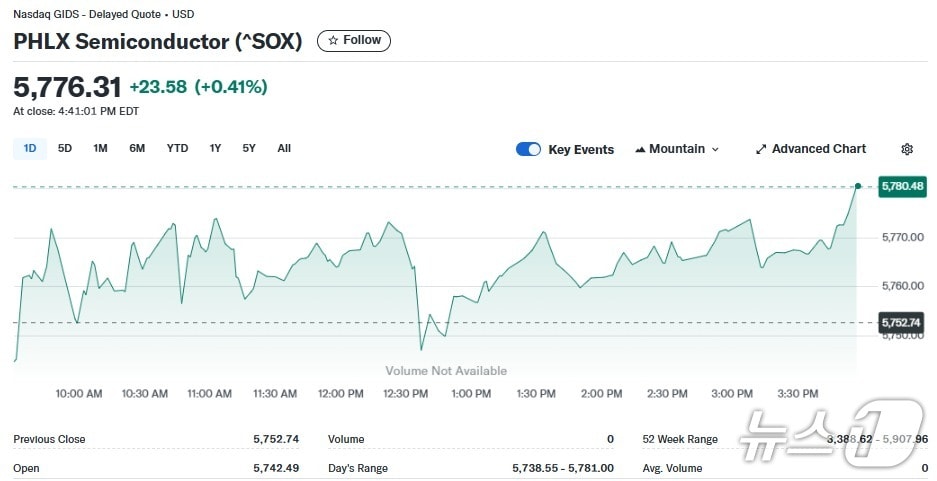This screenshot has width=937, height=481.
Task: Click the star Follow button
Action: [354, 41]
